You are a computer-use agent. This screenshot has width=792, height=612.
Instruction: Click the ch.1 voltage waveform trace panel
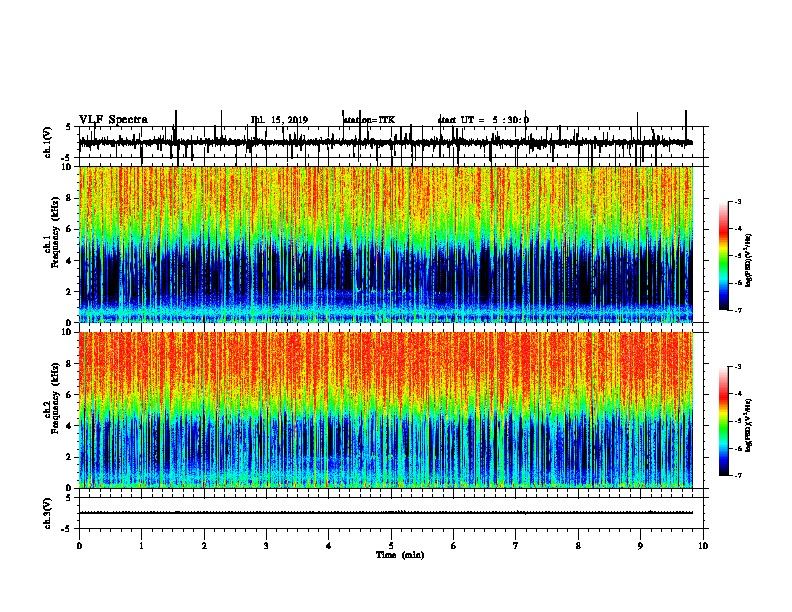point(390,142)
